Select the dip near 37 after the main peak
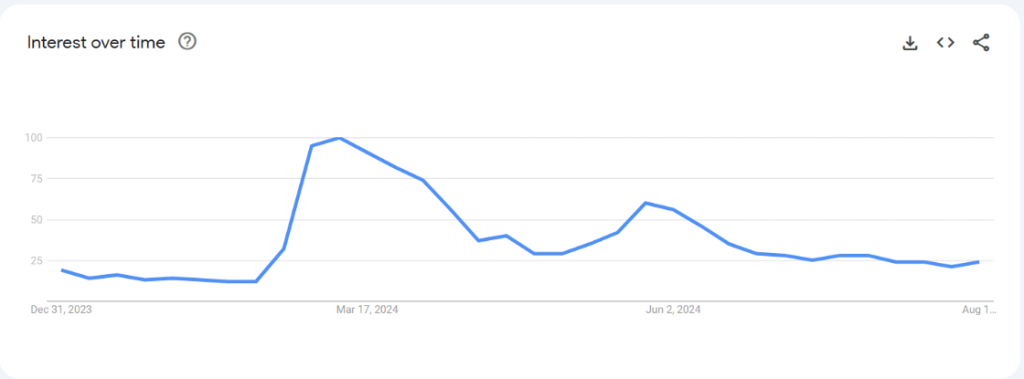The image size is (1024, 379). pos(478,240)
